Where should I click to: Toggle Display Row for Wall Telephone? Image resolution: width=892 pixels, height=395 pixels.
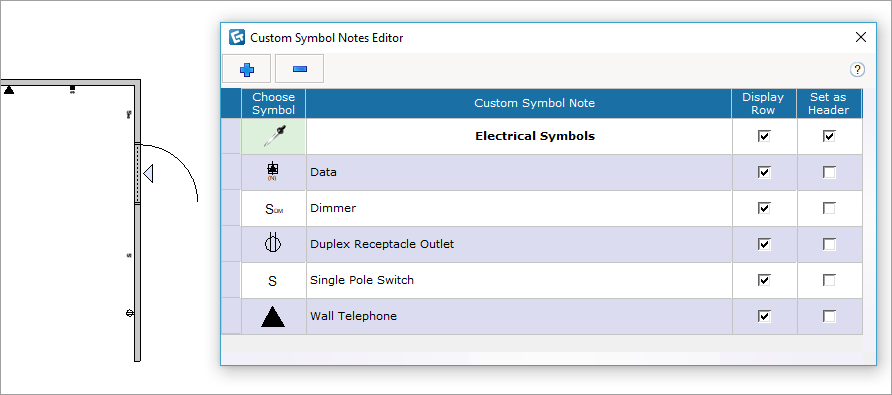coord(764,316)
